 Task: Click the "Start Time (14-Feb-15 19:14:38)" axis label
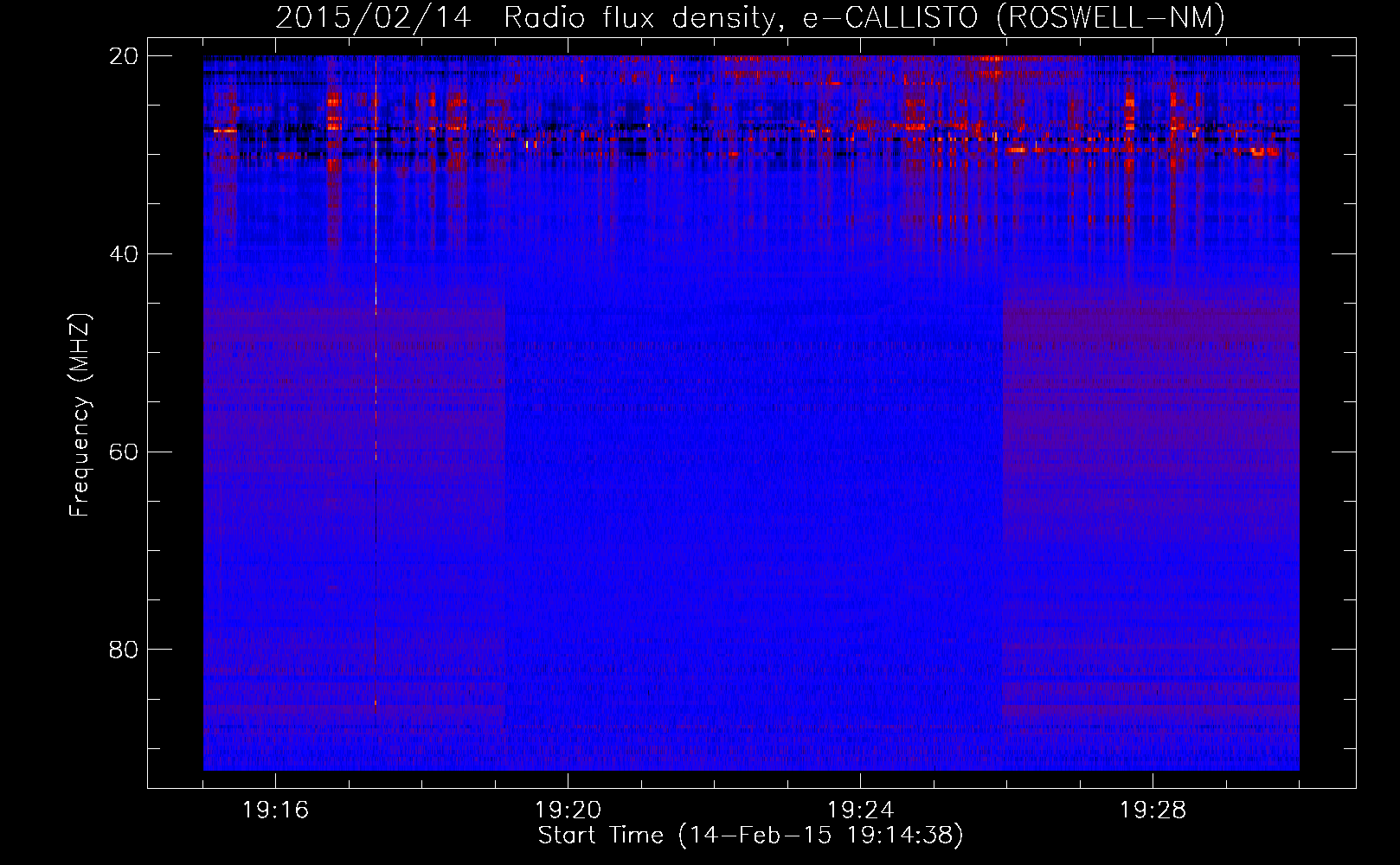(750, 836)
